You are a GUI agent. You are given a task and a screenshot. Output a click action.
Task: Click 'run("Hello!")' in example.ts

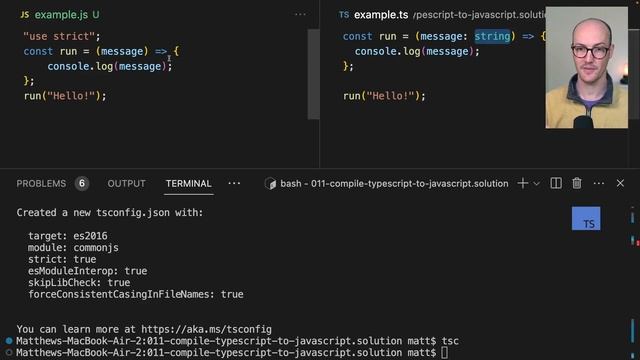[384, 96]
